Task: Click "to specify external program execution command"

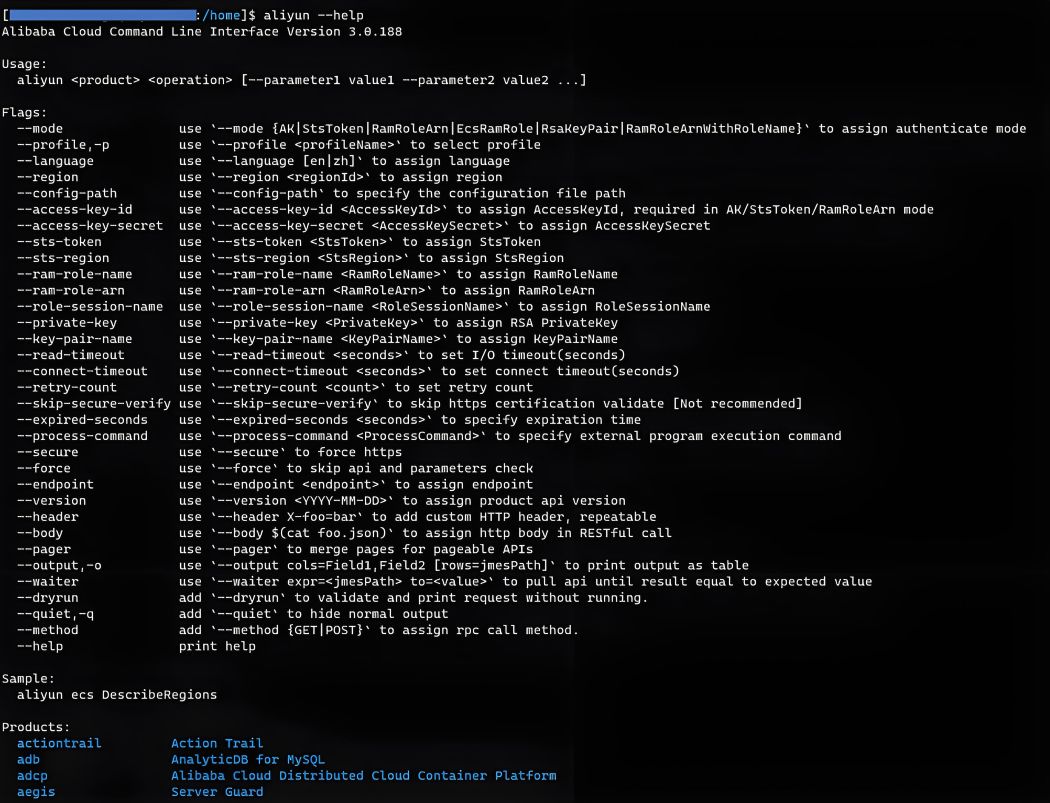Action: [668, 436]
